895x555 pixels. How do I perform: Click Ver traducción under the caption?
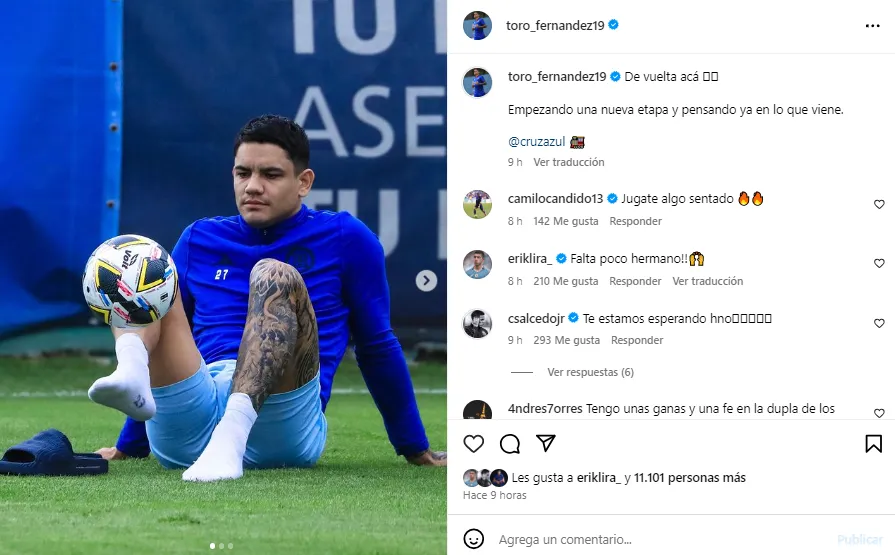(569, 162)
